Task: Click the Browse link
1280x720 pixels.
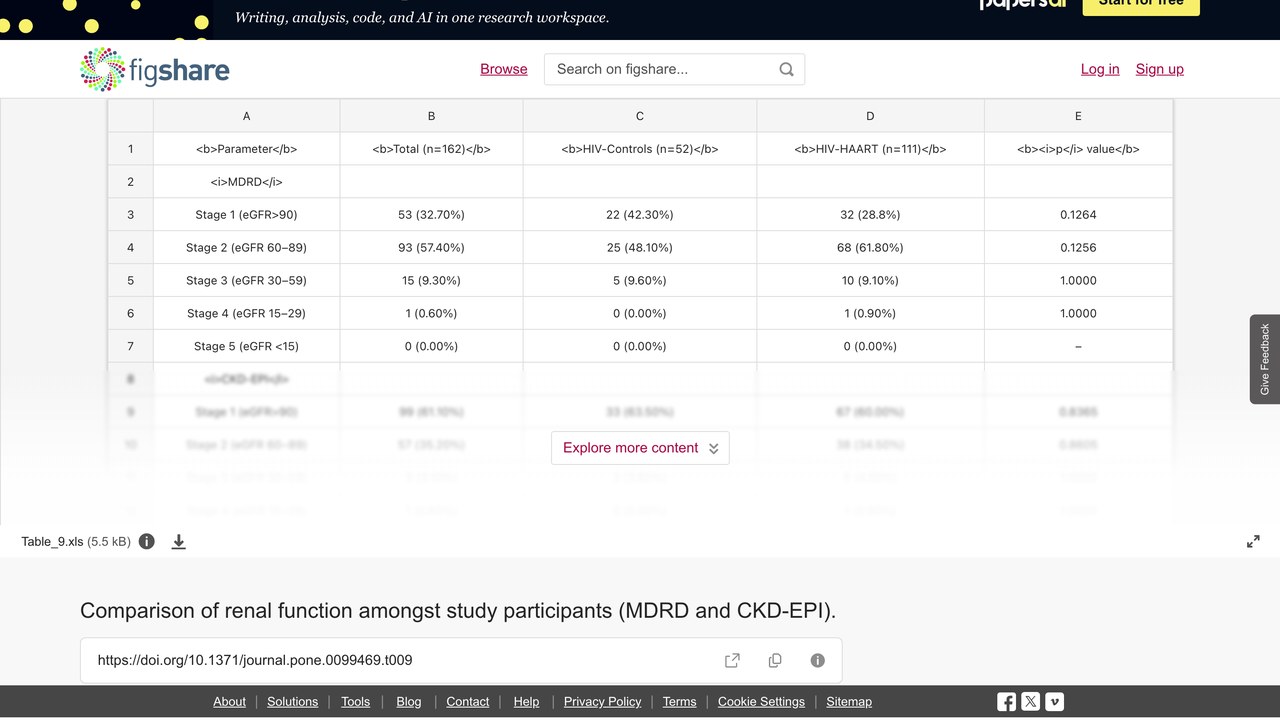Action: click(x=503, y=69)
